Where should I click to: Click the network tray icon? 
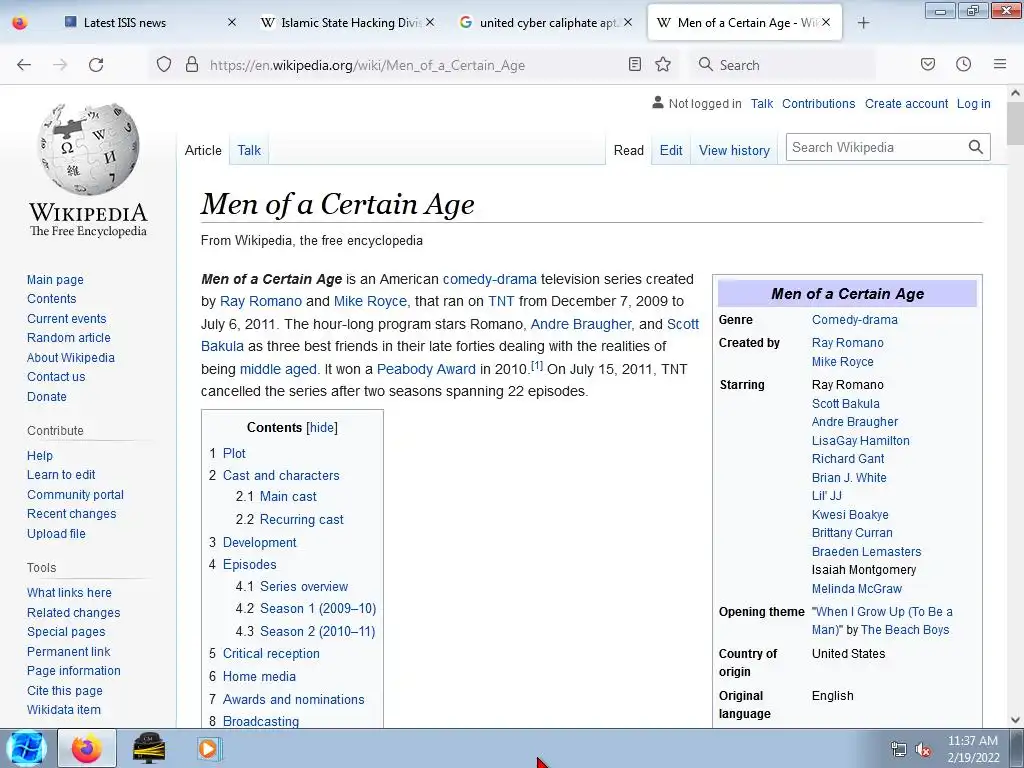(899, 750)
